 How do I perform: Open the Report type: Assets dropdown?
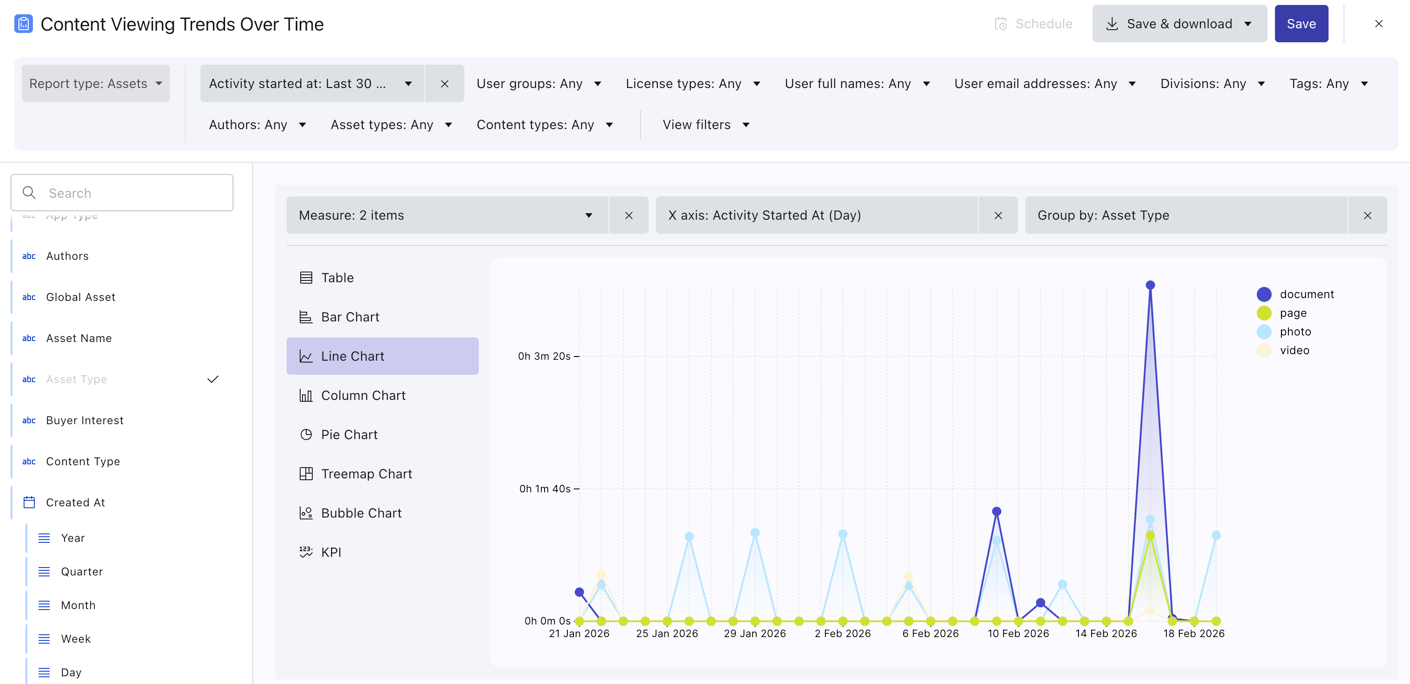tap(96, 84)
